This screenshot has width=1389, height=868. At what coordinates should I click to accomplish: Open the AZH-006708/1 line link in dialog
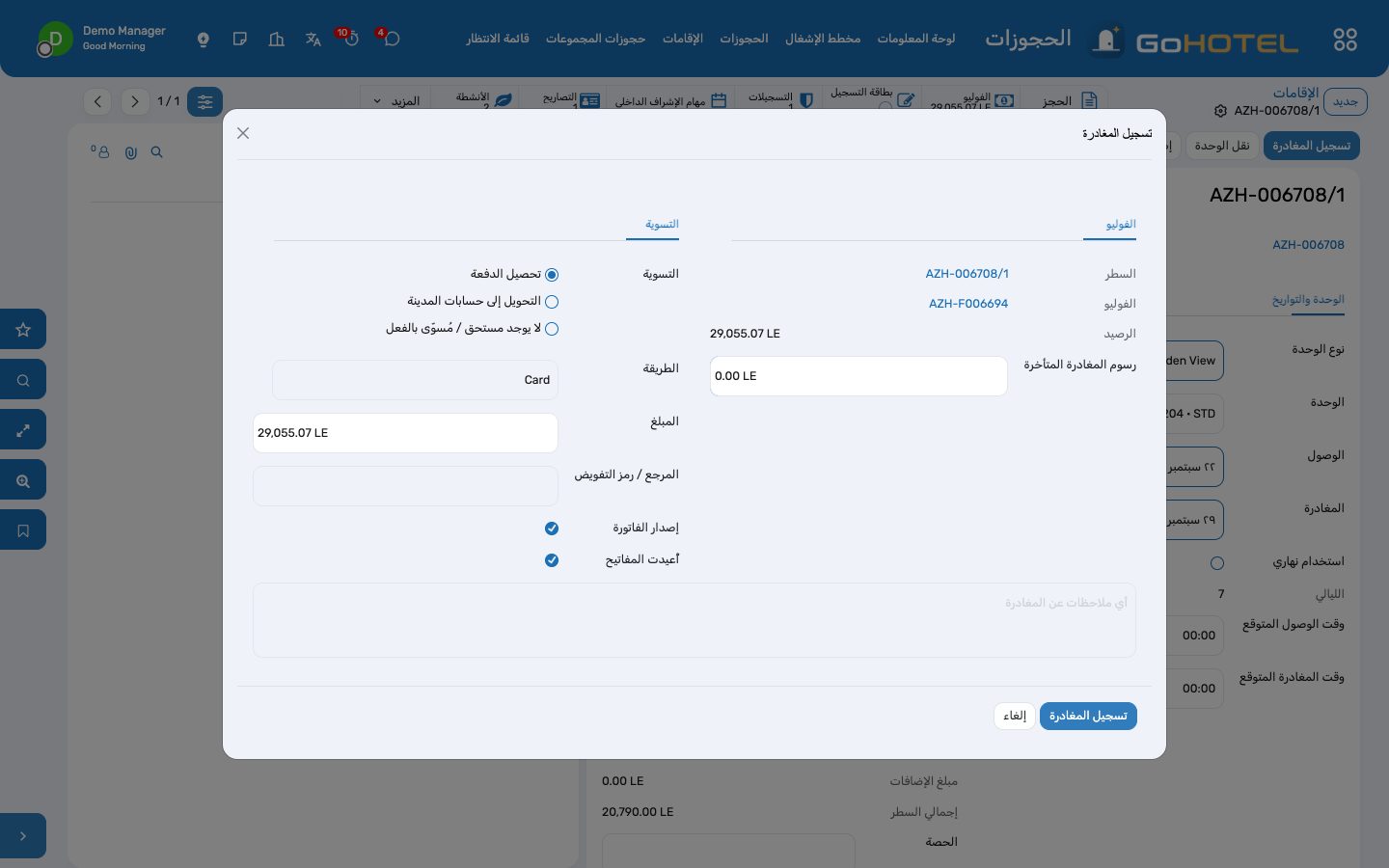tap(967, 274)
